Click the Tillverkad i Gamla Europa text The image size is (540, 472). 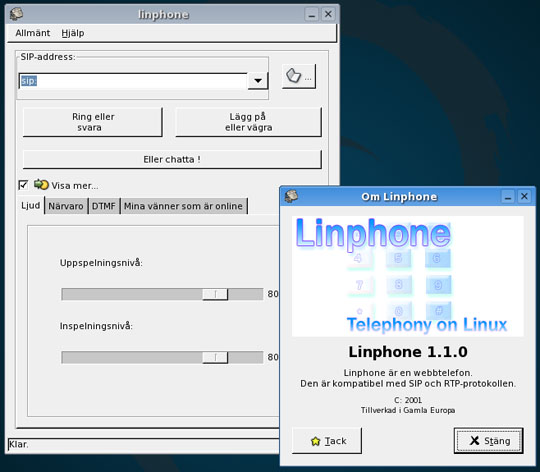tap(408, 410)
